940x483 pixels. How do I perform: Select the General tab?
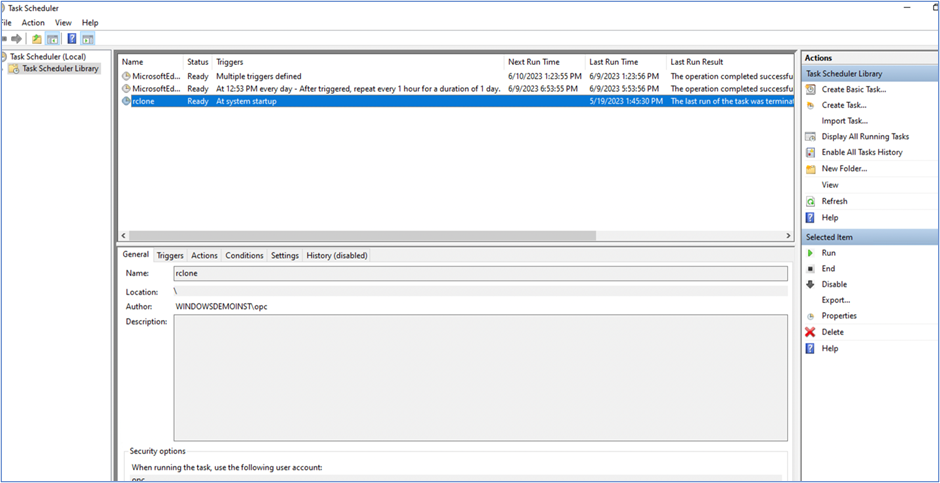(135, 254)
